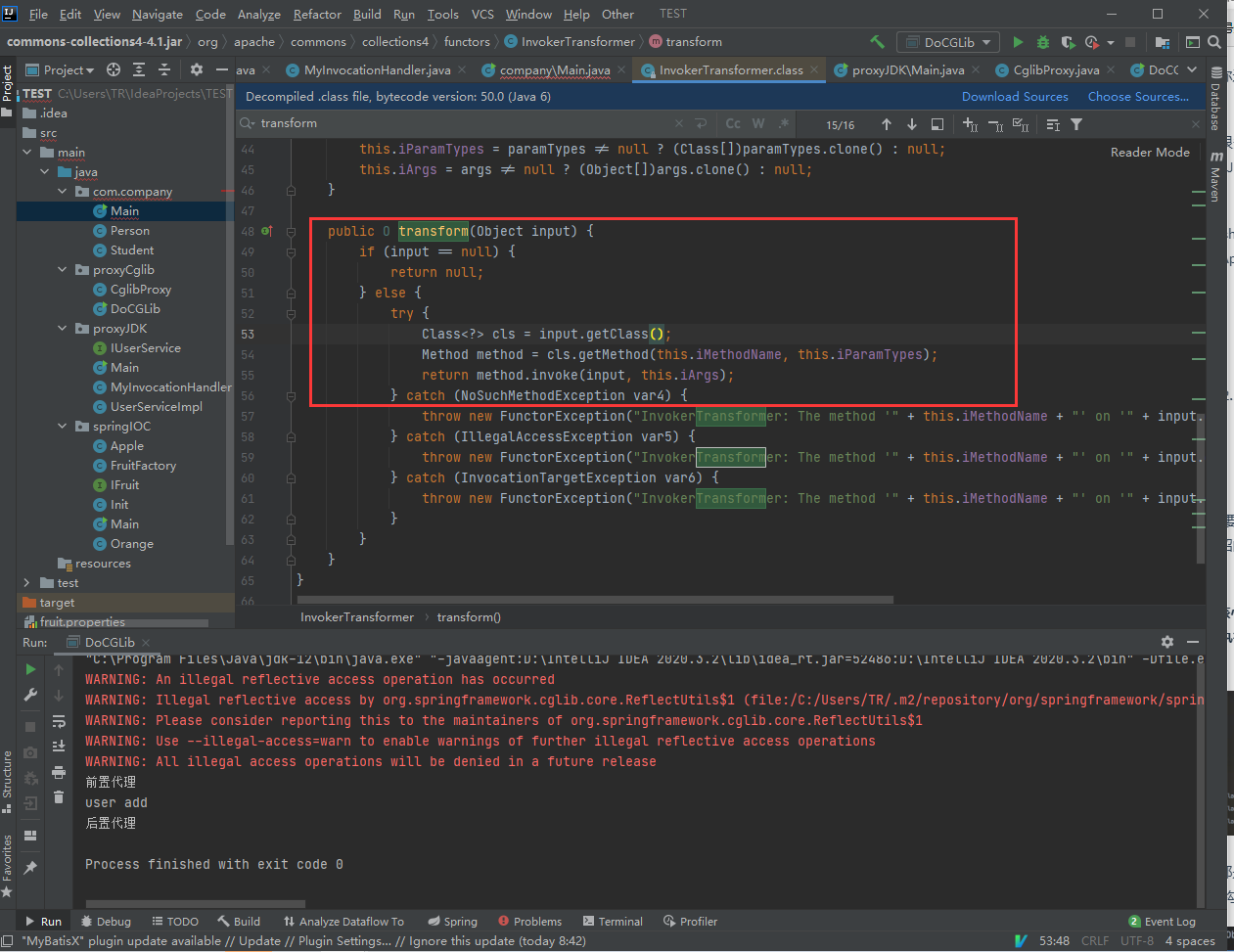Screen dimensions: 1234x952
Task: Go to next occurrence arrow
Action: [912, 124]
